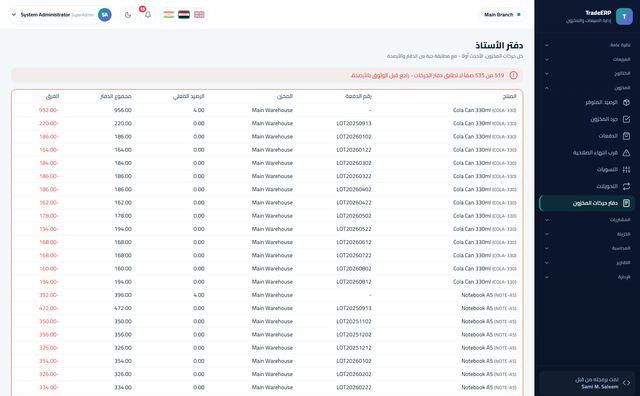Expand the التقارير sidebar group
The height and width of the screenshot is (396, 640).
pyautogui.click(x=587, y=263)
